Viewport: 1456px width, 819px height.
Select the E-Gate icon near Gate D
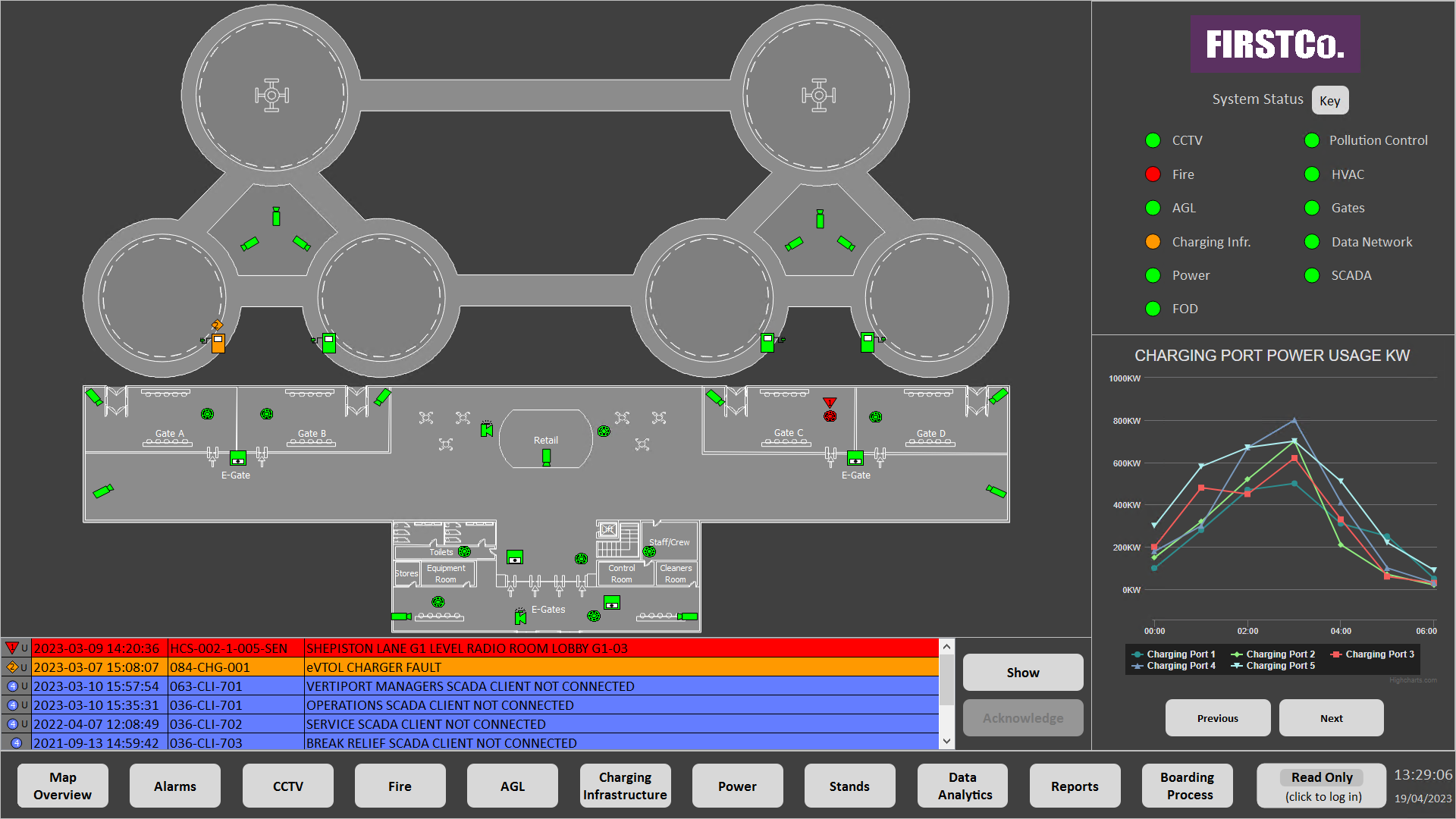[x=855, y=459]
